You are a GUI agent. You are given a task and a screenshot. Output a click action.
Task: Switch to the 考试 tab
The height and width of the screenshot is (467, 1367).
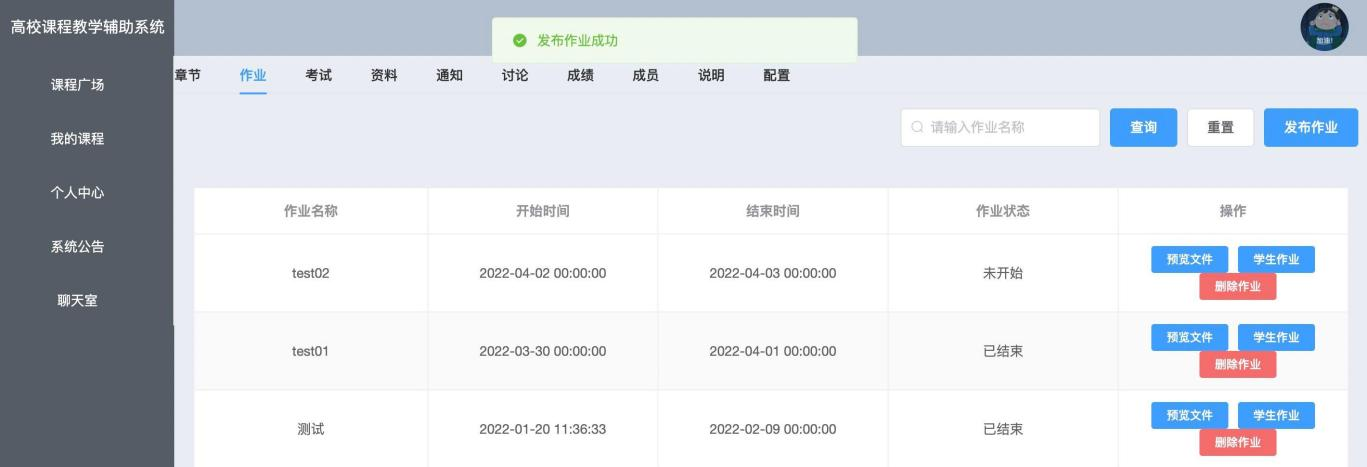[319, 75]
